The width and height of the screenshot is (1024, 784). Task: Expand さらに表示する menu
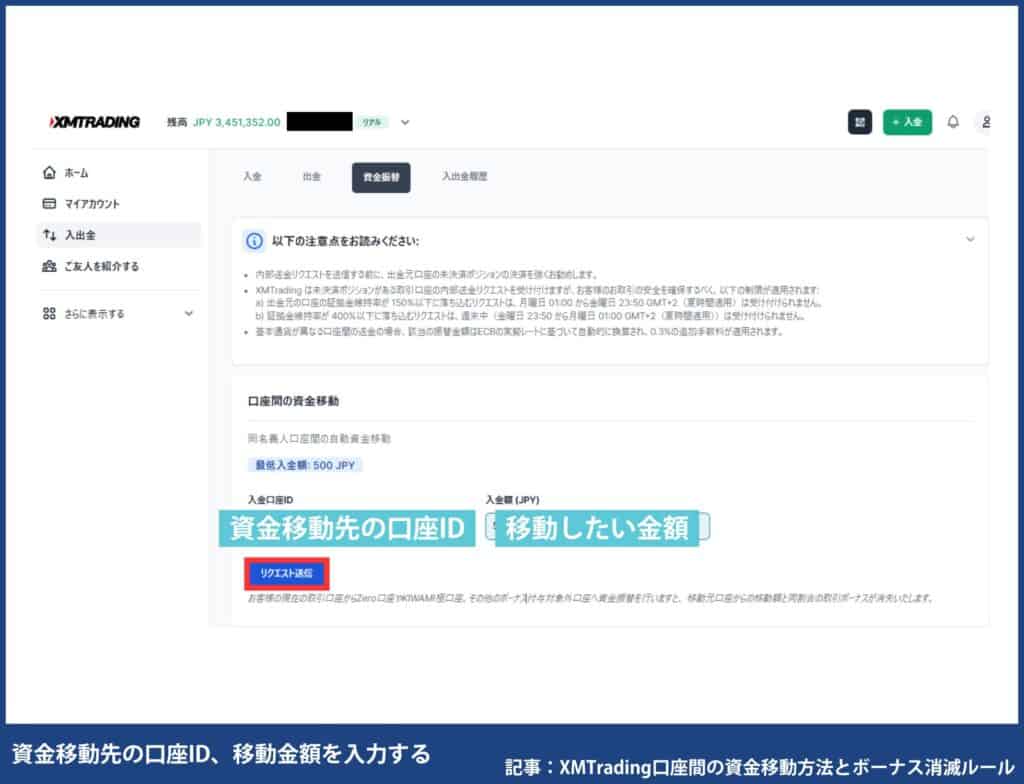119,314
